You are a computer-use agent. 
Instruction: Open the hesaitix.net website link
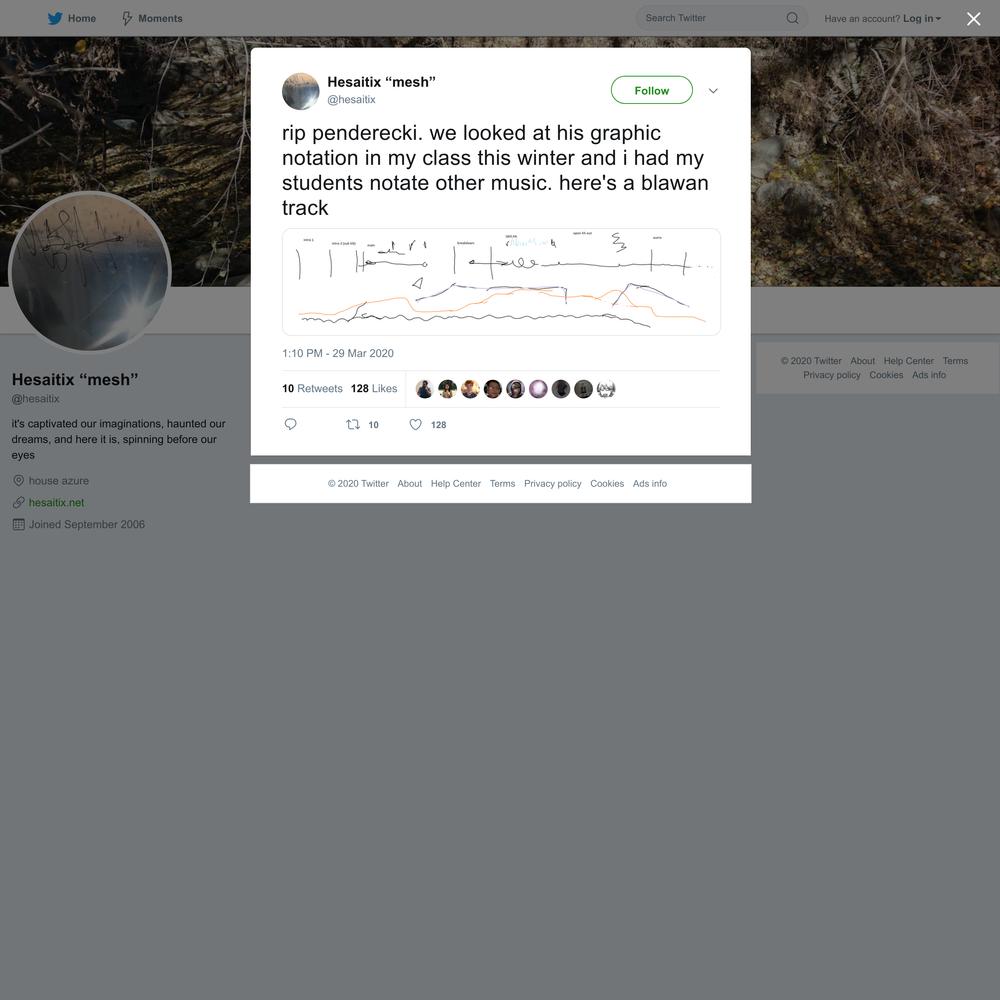click(56, 503)
